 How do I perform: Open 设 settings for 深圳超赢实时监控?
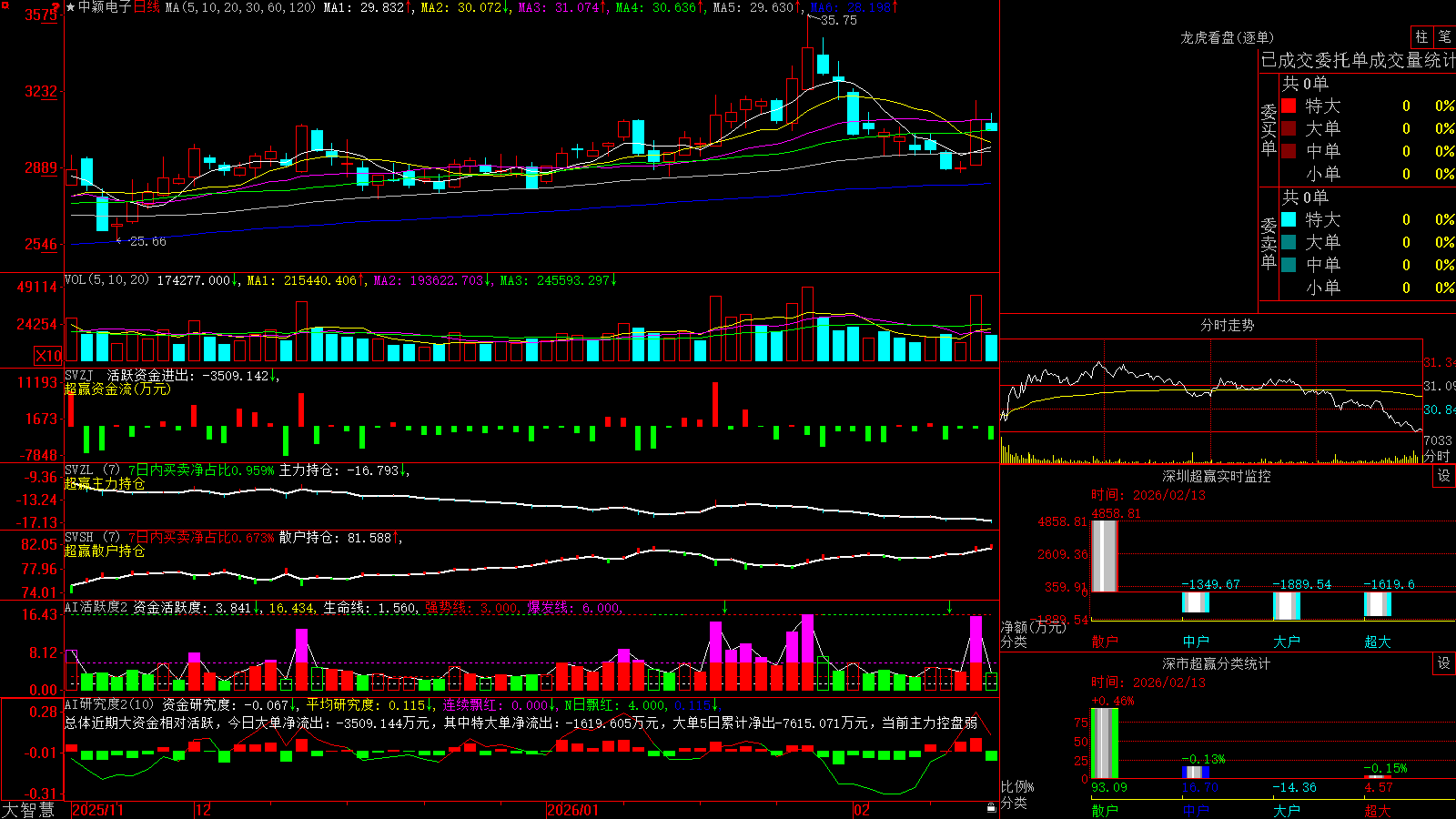coord(1444,476)
